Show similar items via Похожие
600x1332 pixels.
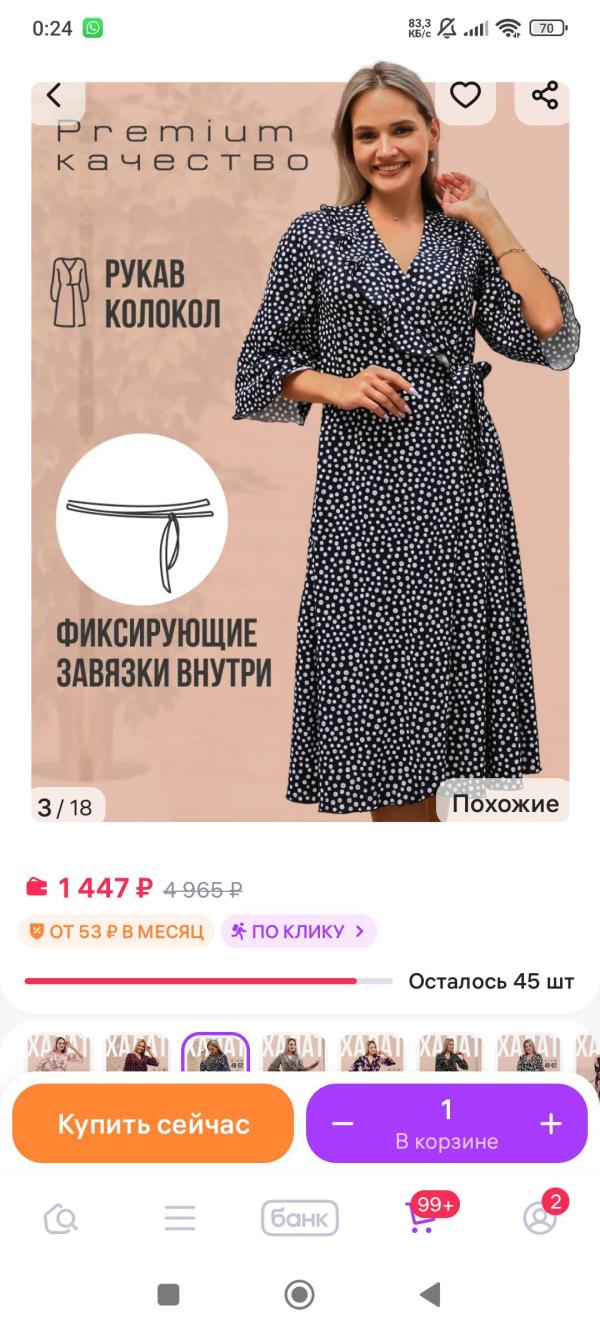pos(505,804)
